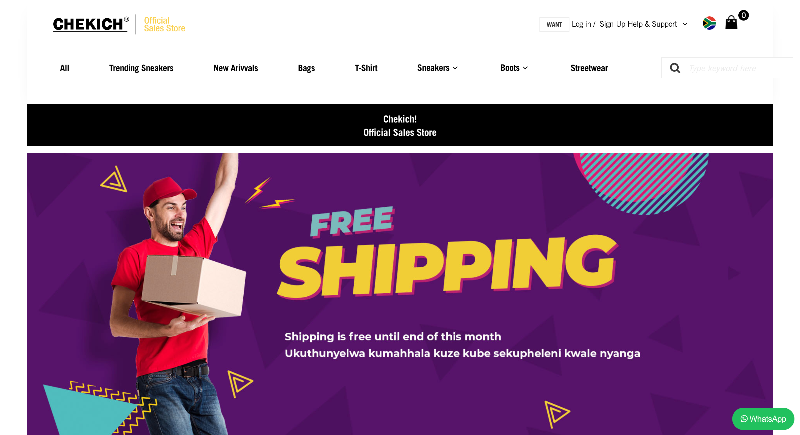800x435 pixels.
Task: Click the South Africa flag icon
Action: point(709,23)
